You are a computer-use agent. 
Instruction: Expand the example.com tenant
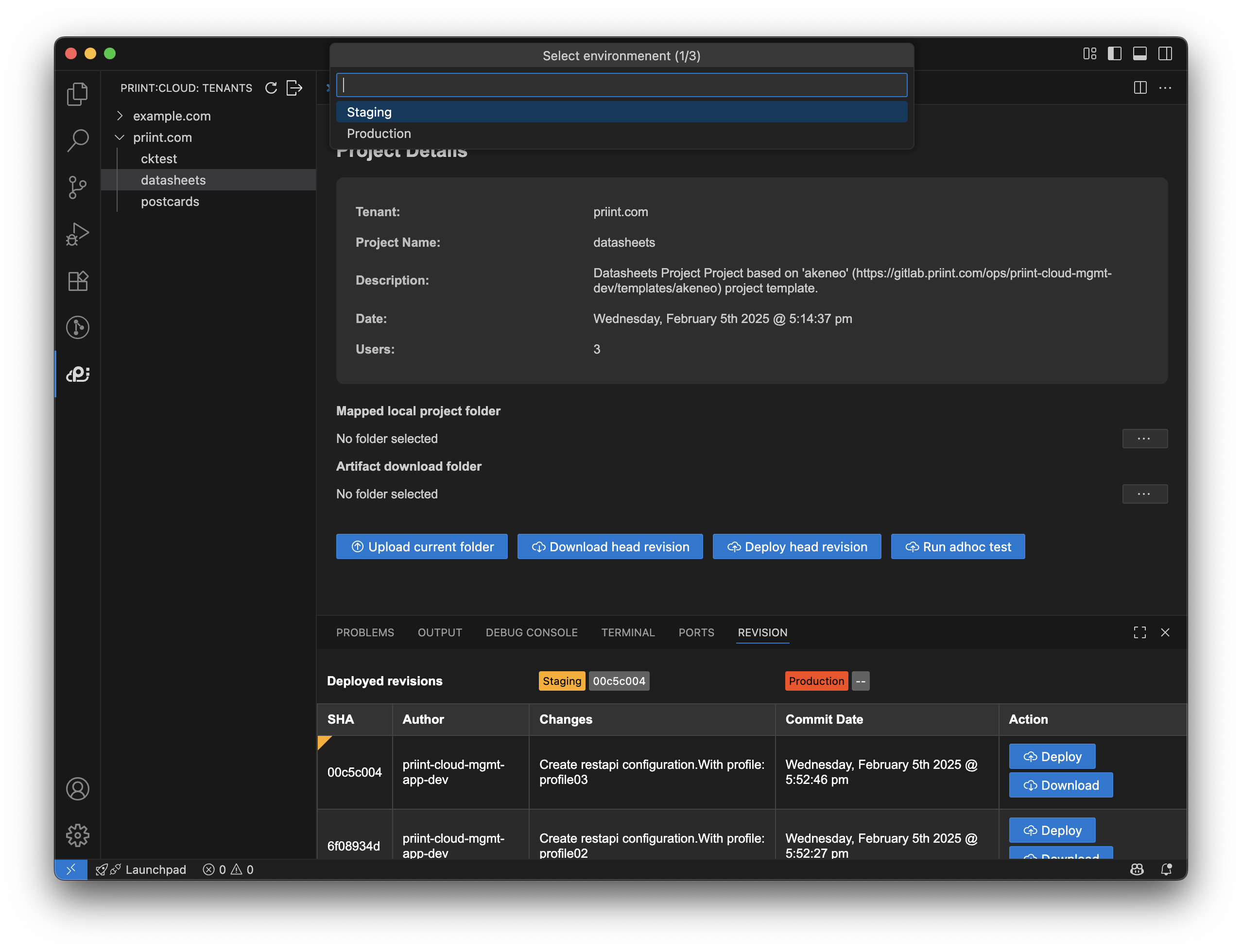(120, 116)
